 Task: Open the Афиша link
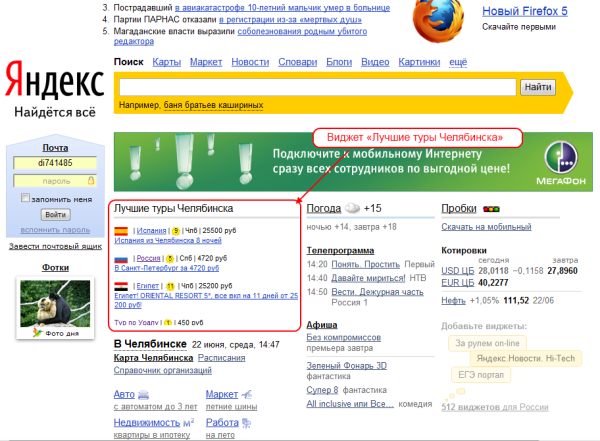(322, 325)
